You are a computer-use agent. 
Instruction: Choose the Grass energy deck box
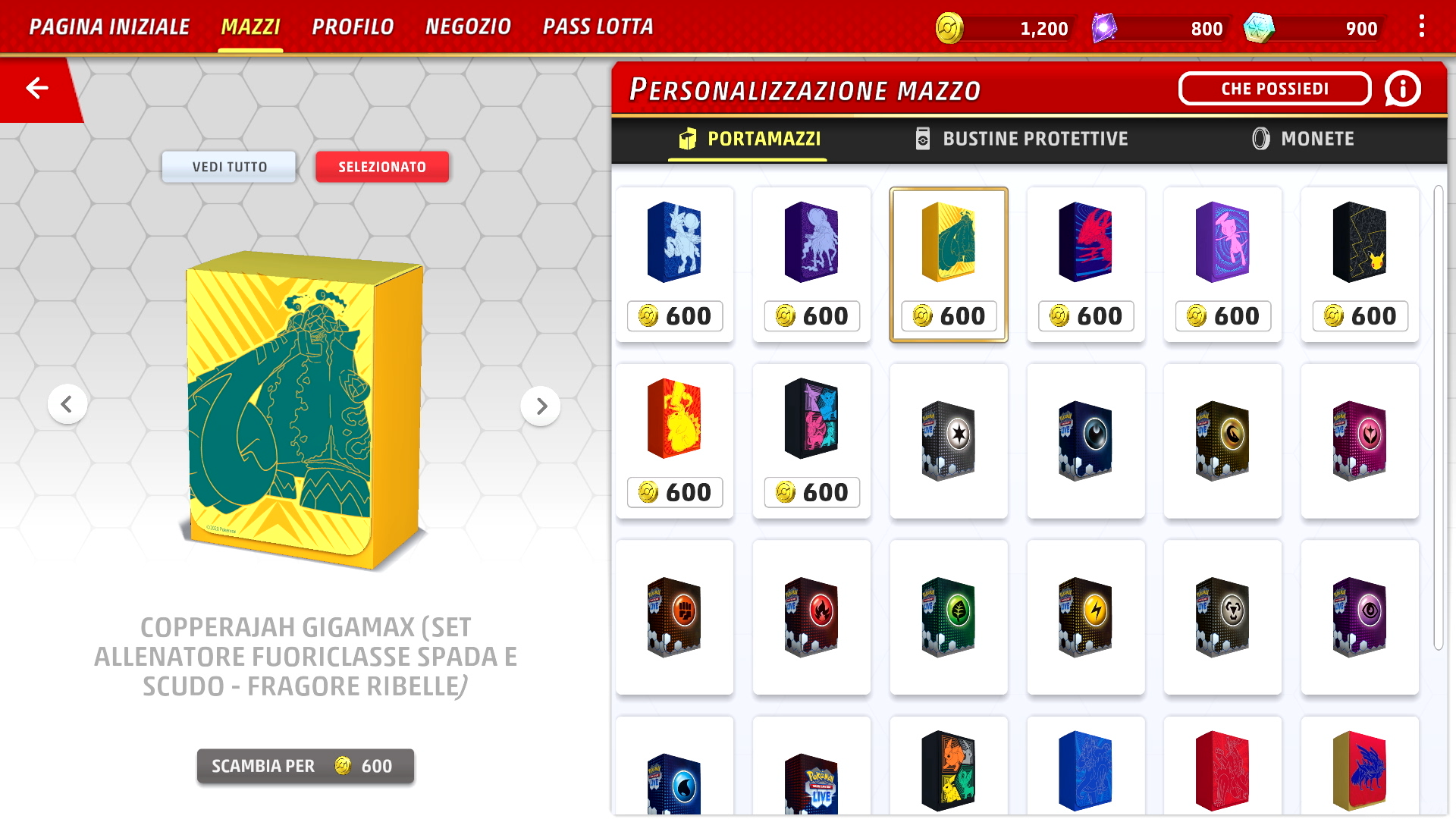pyautogui.click(x=949, y=617)
